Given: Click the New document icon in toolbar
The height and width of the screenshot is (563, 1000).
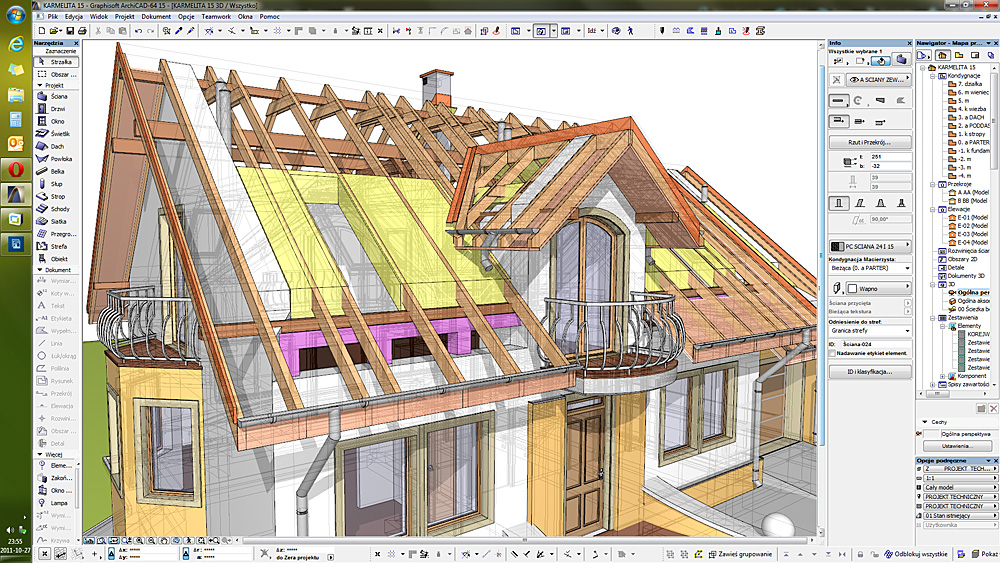Looking at the screenshot, I should (x=42, y=31).
